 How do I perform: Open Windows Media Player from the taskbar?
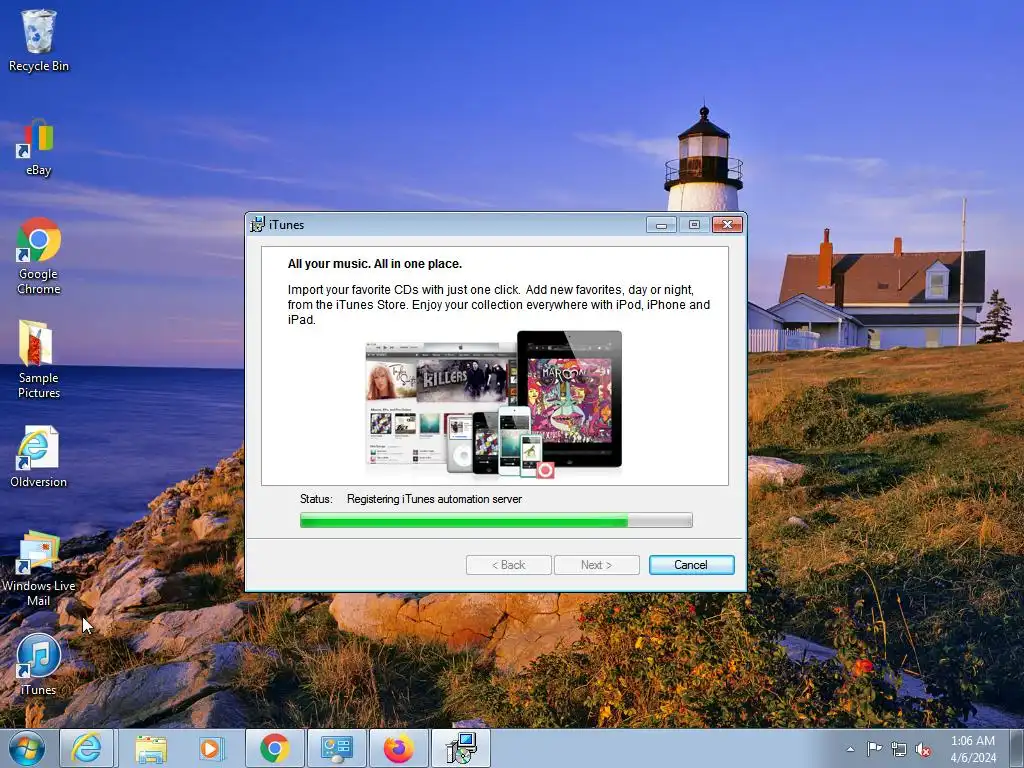pos(210,748)
